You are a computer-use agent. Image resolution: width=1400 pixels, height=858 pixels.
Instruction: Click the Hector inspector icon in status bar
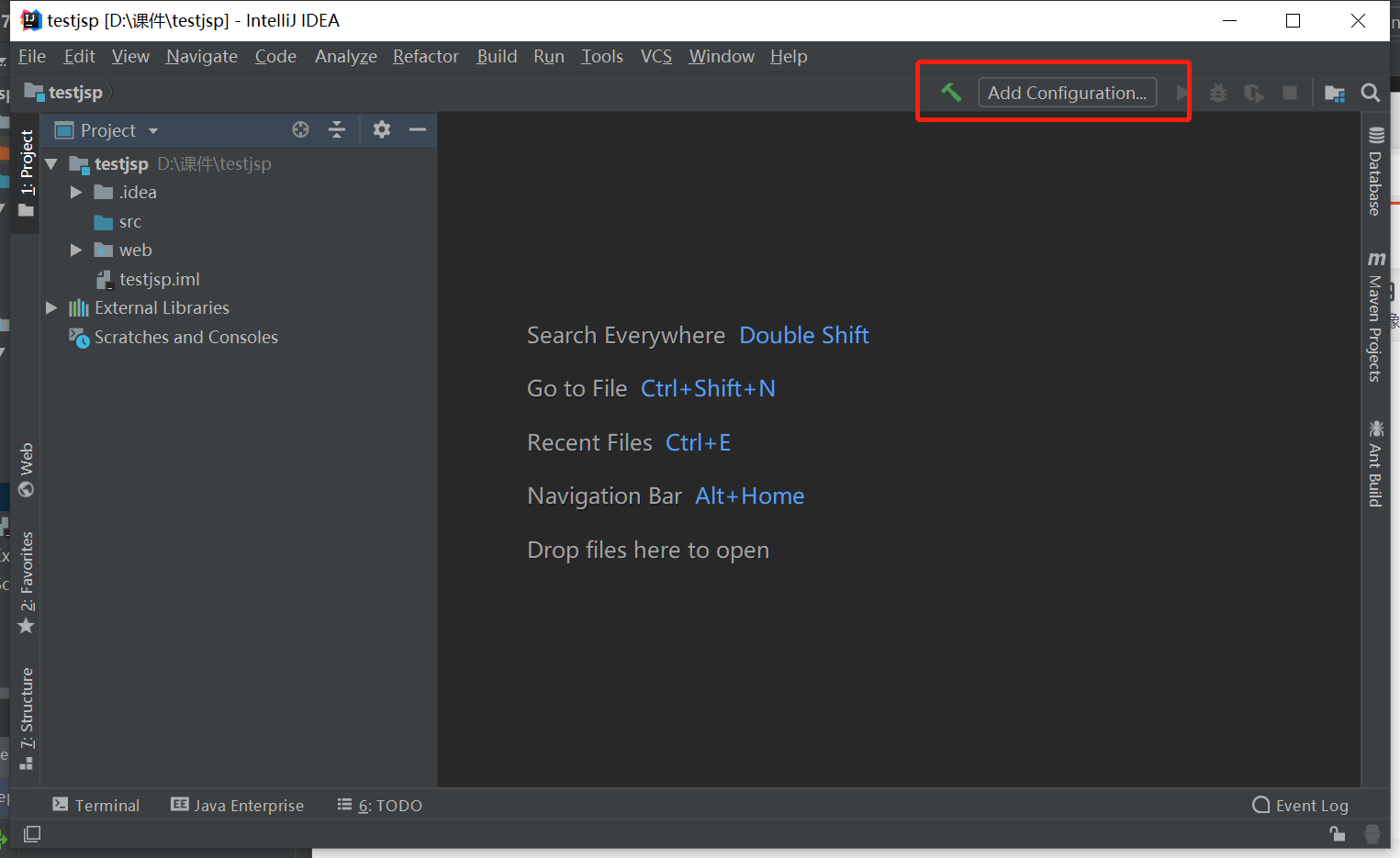1372,833
